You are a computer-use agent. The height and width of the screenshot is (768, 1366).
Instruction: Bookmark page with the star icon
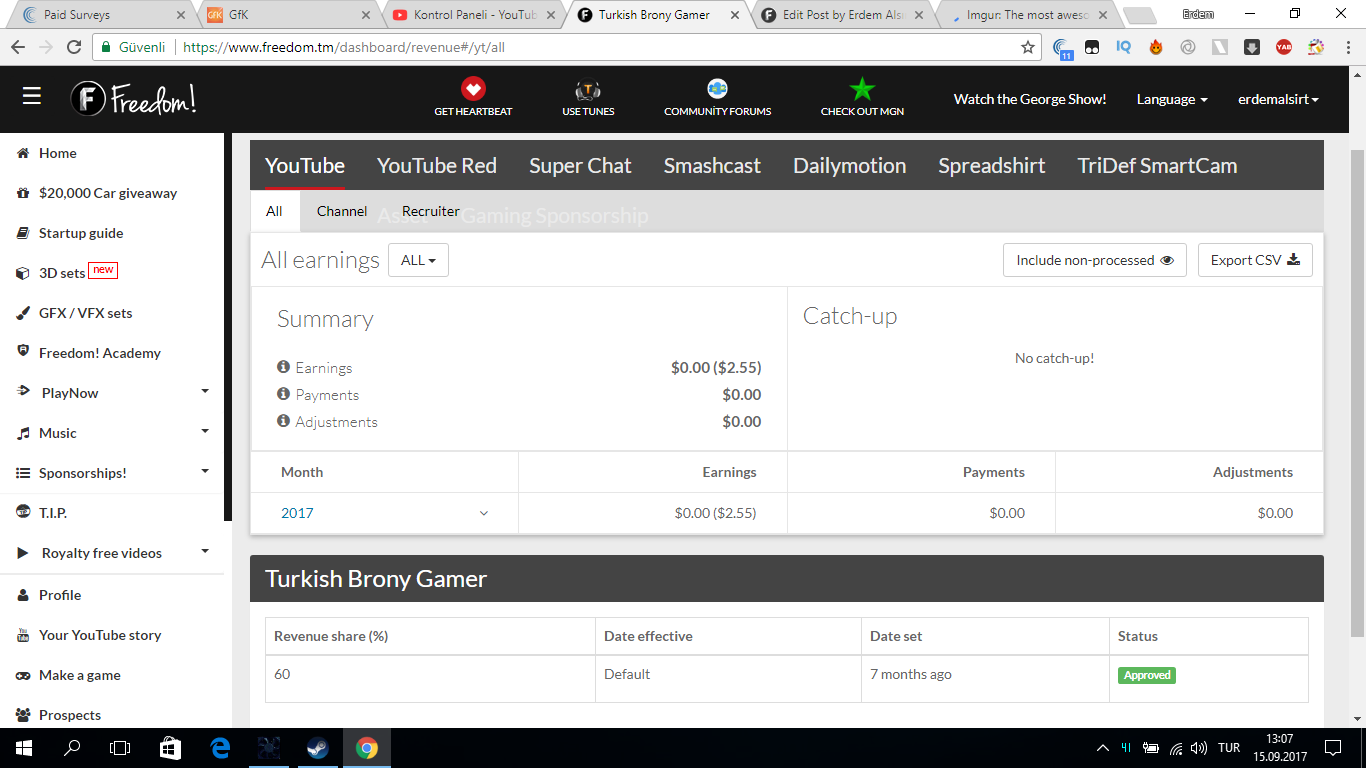tap(1028, 47)
